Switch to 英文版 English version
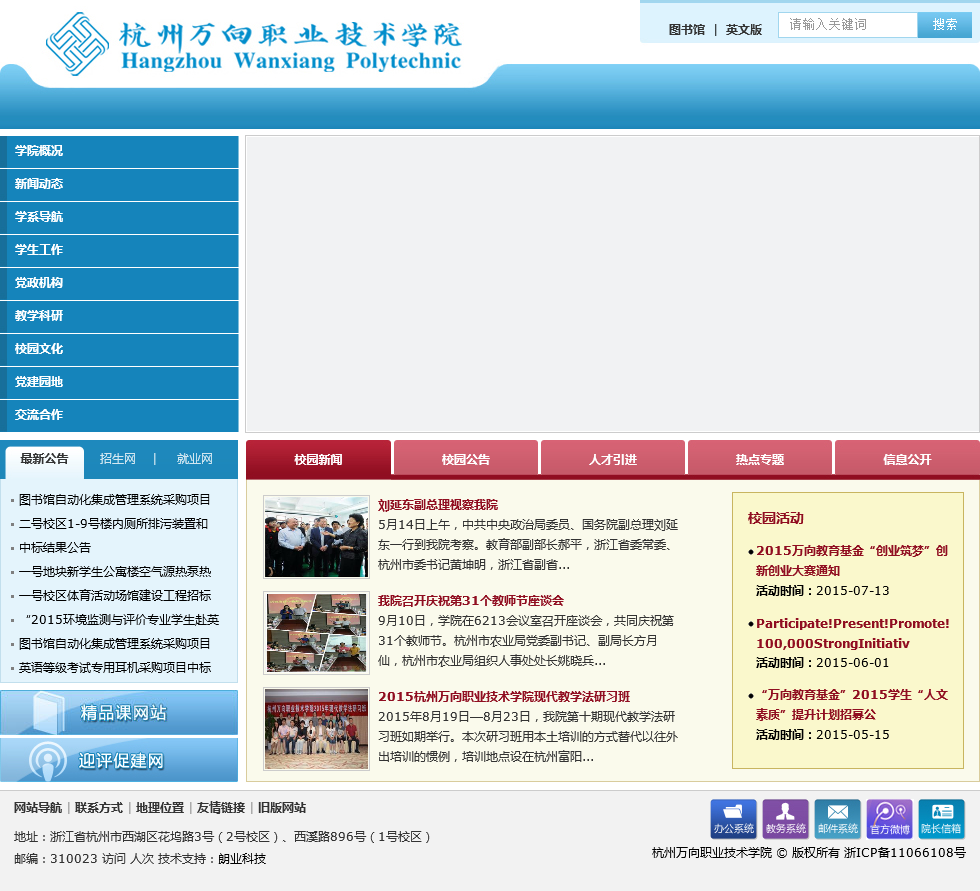The width and height of the screenshot is (980, 891). click(x=743, y=29)
